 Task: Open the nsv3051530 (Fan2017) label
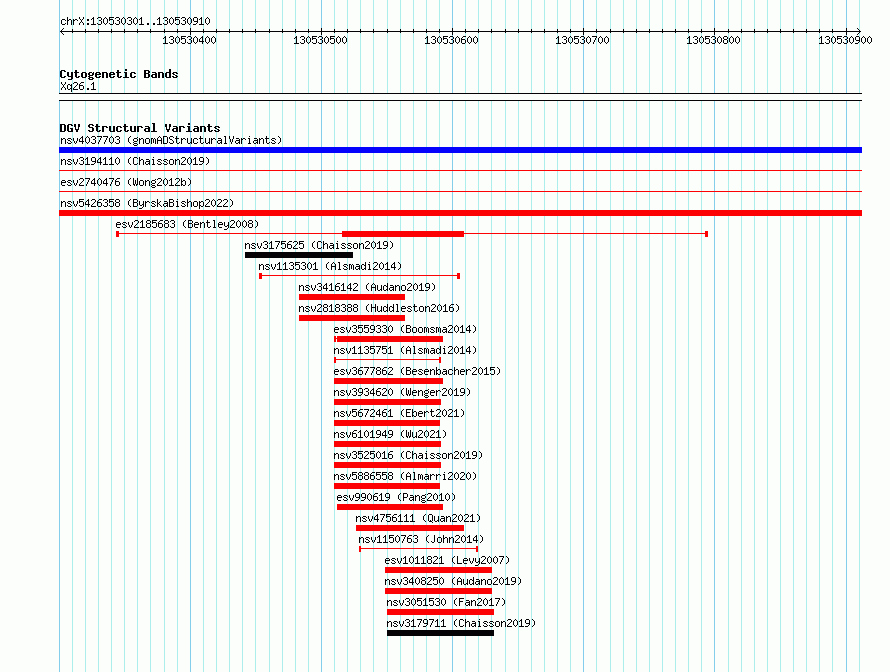pos(446,602)
